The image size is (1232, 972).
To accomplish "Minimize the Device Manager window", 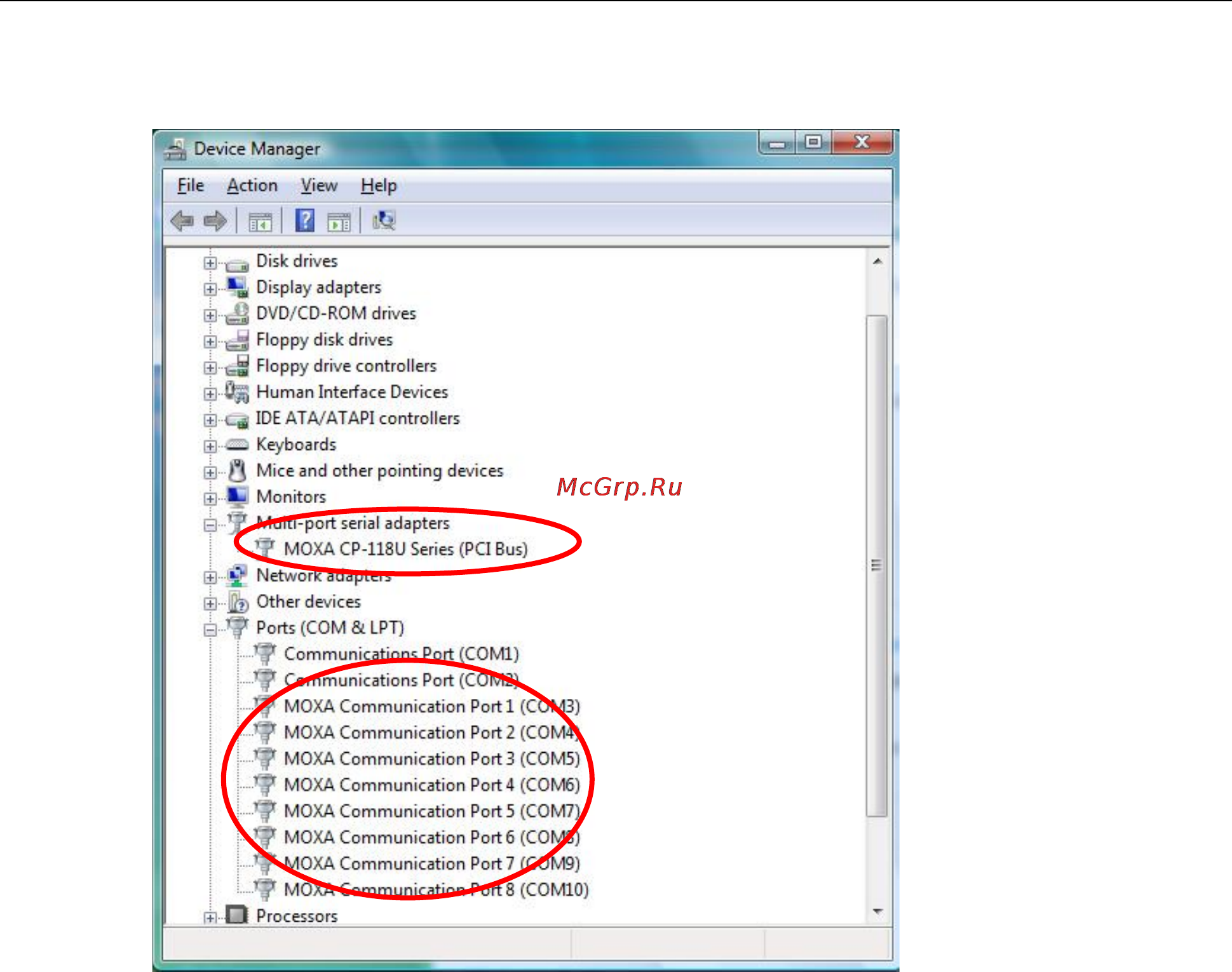I will (777, 142).
